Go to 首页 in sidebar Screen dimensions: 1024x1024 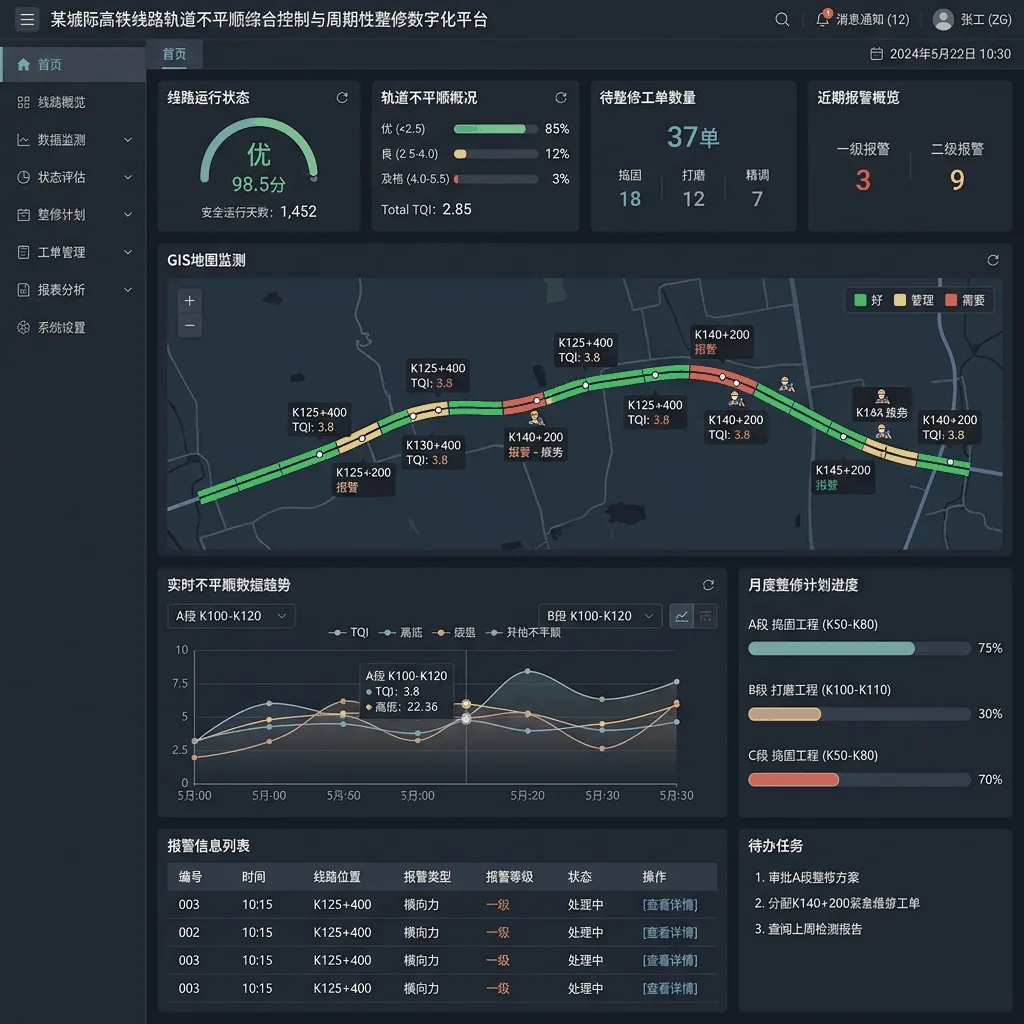coord(72,64)
